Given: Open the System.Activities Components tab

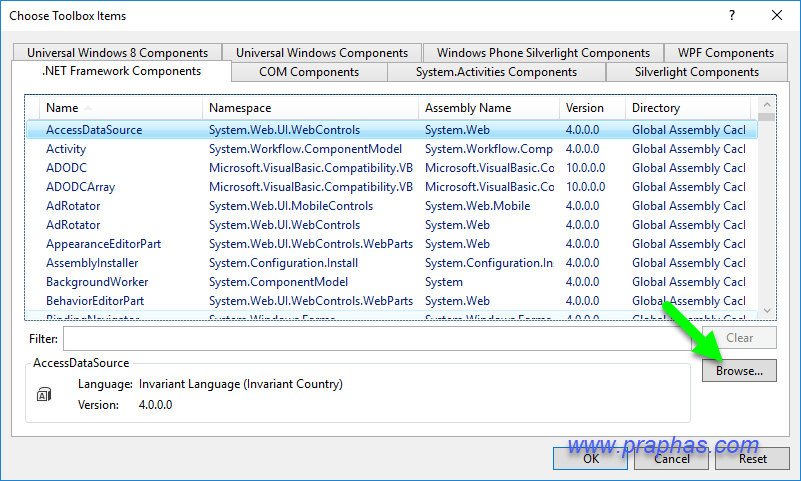Looking at the screenshot, I should pyautogui.click(x=496, y=72).
